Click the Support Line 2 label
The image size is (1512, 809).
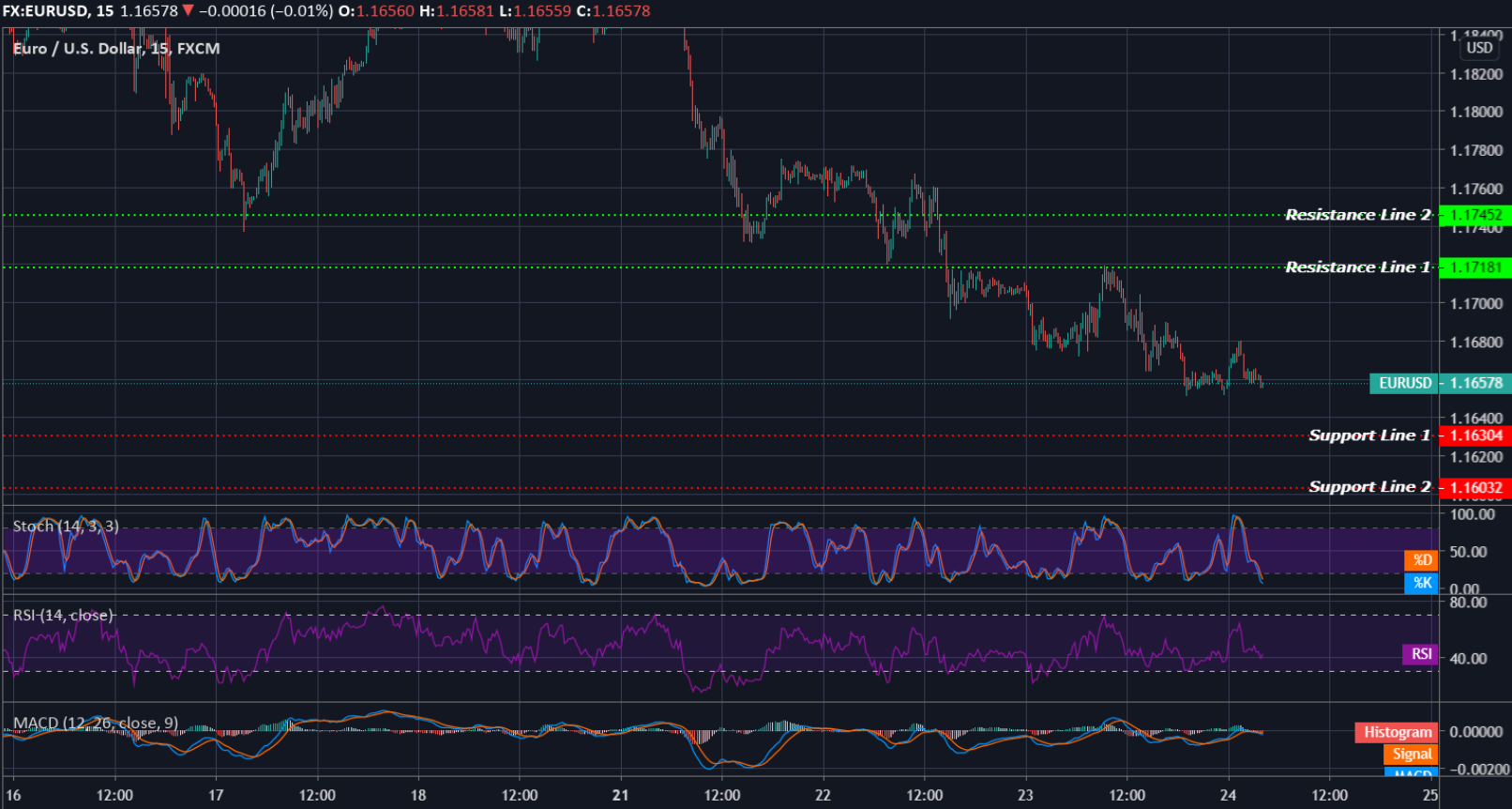click(1369, 487)
